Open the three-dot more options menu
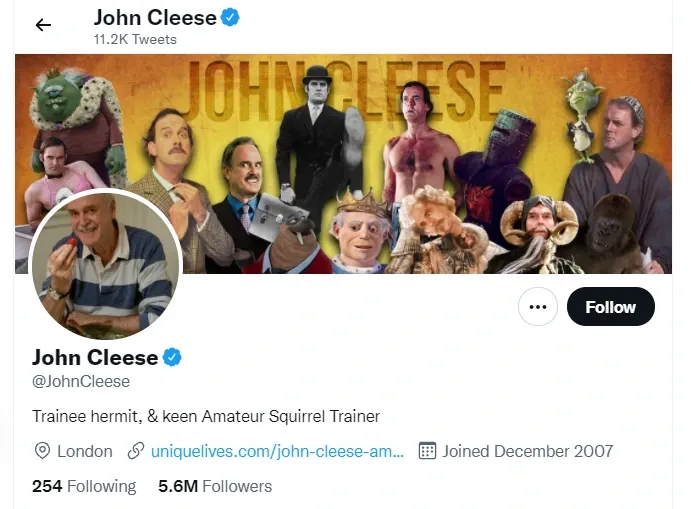 pyautogui.click(x=538, y=307)
